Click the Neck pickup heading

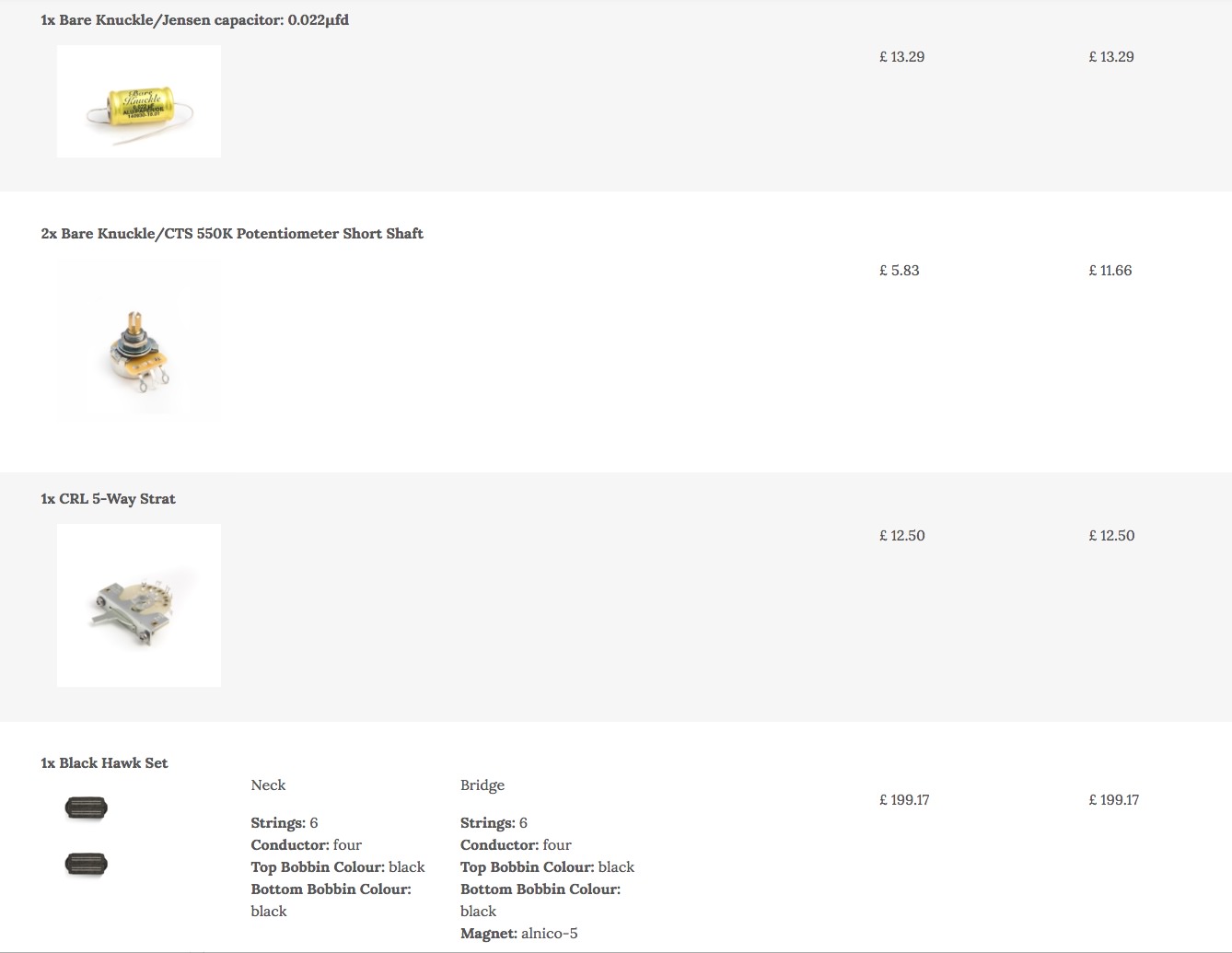pyautogui.click(x=268, y=784)
